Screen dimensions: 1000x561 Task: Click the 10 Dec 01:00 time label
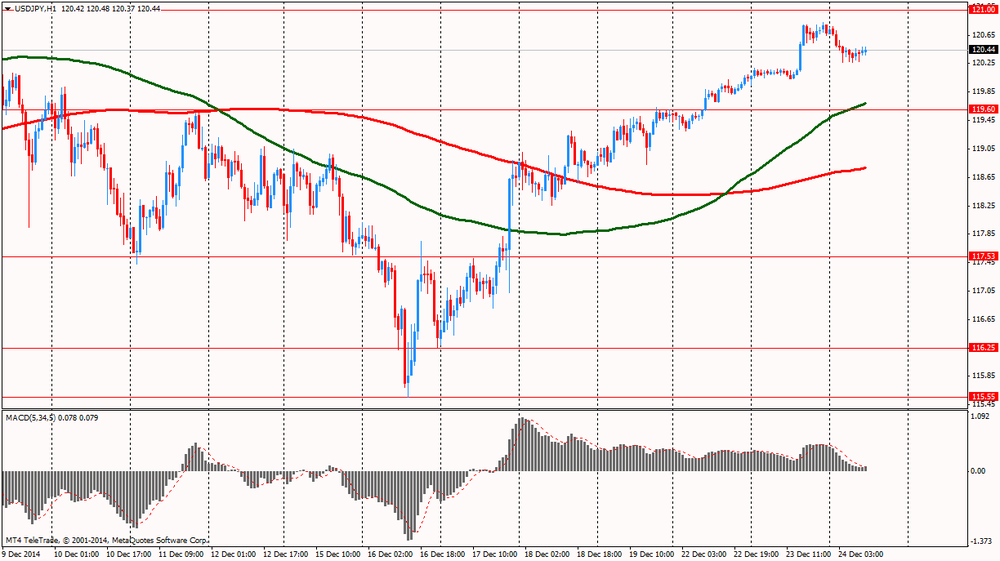(x=77, y=555)
